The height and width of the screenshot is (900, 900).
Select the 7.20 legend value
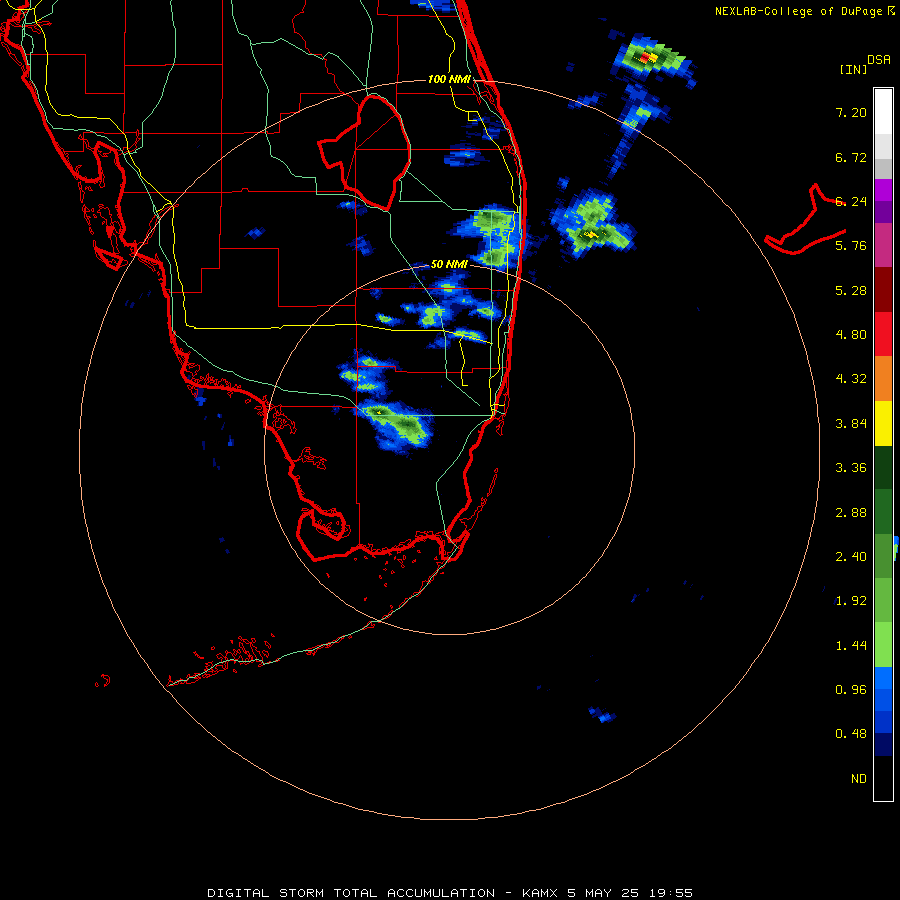tap(851, 112)
